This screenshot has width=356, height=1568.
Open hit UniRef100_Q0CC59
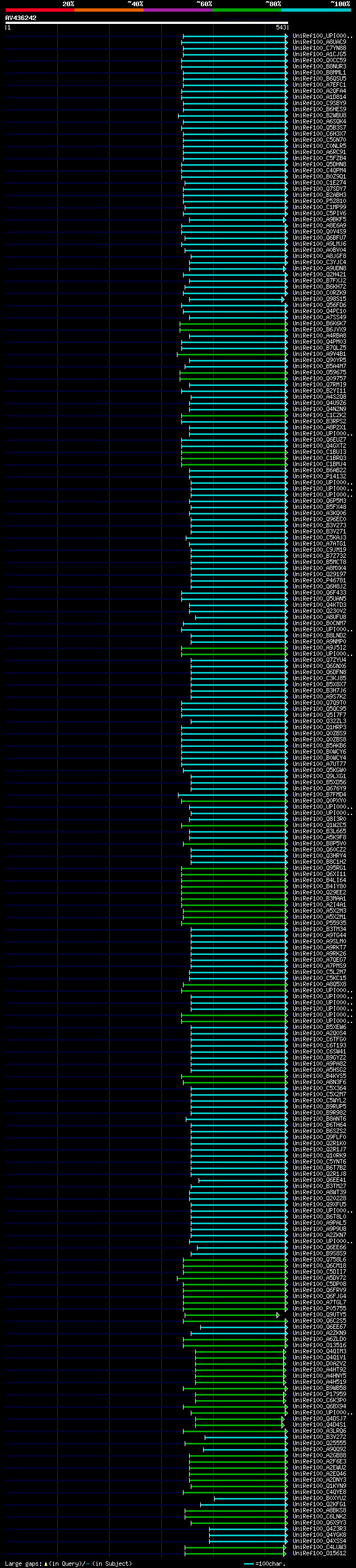tap(319, 60)
